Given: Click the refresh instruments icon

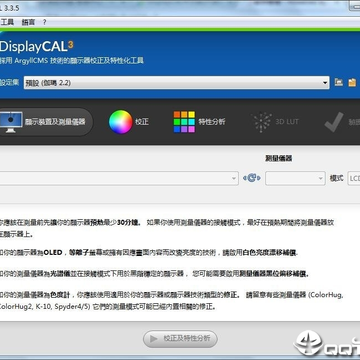Looking at the screenshot, I should 252,178.
